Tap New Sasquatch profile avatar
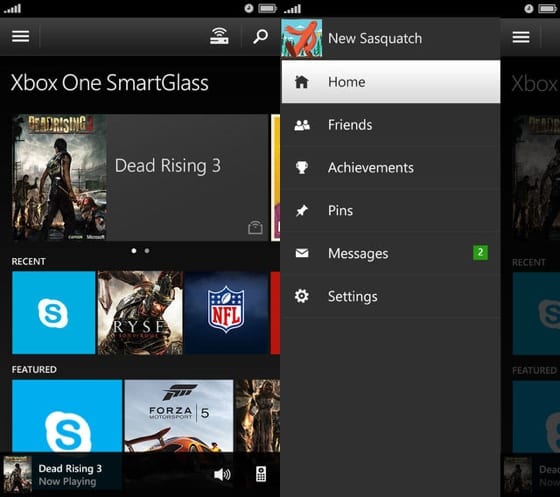Screen dimensions: 560x497 302,39
